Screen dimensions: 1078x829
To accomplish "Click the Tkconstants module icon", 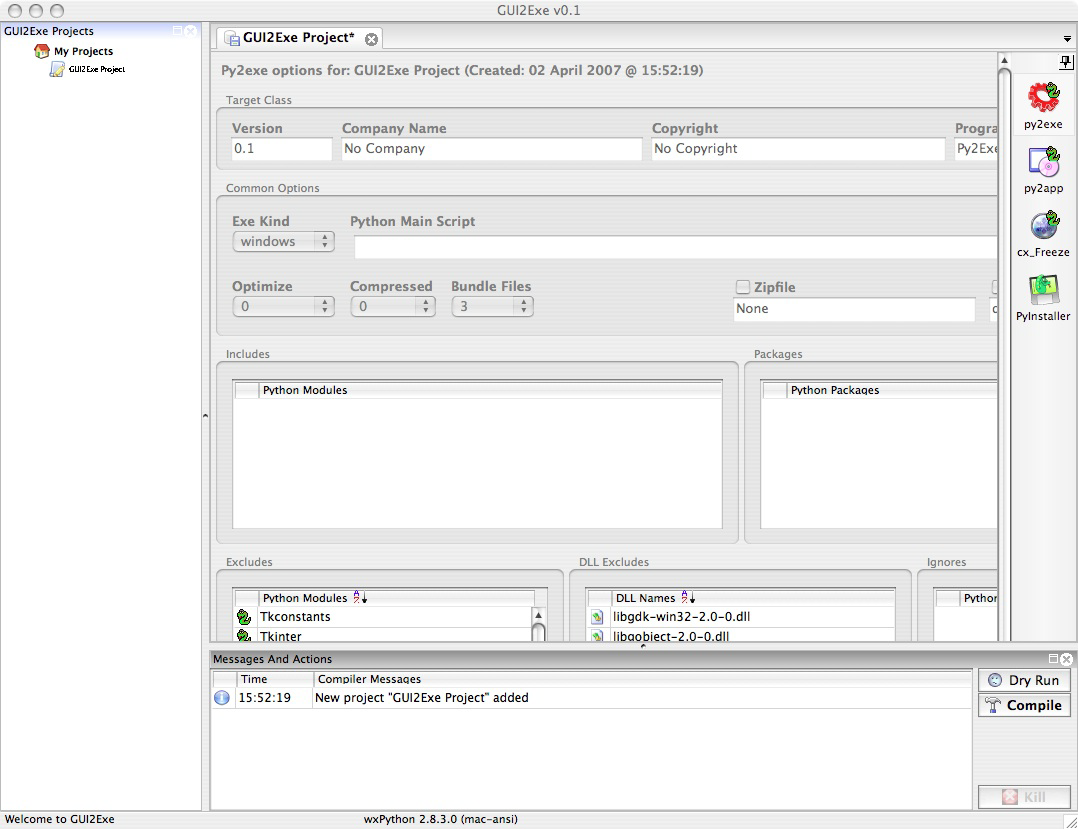I will click(244, 617).
